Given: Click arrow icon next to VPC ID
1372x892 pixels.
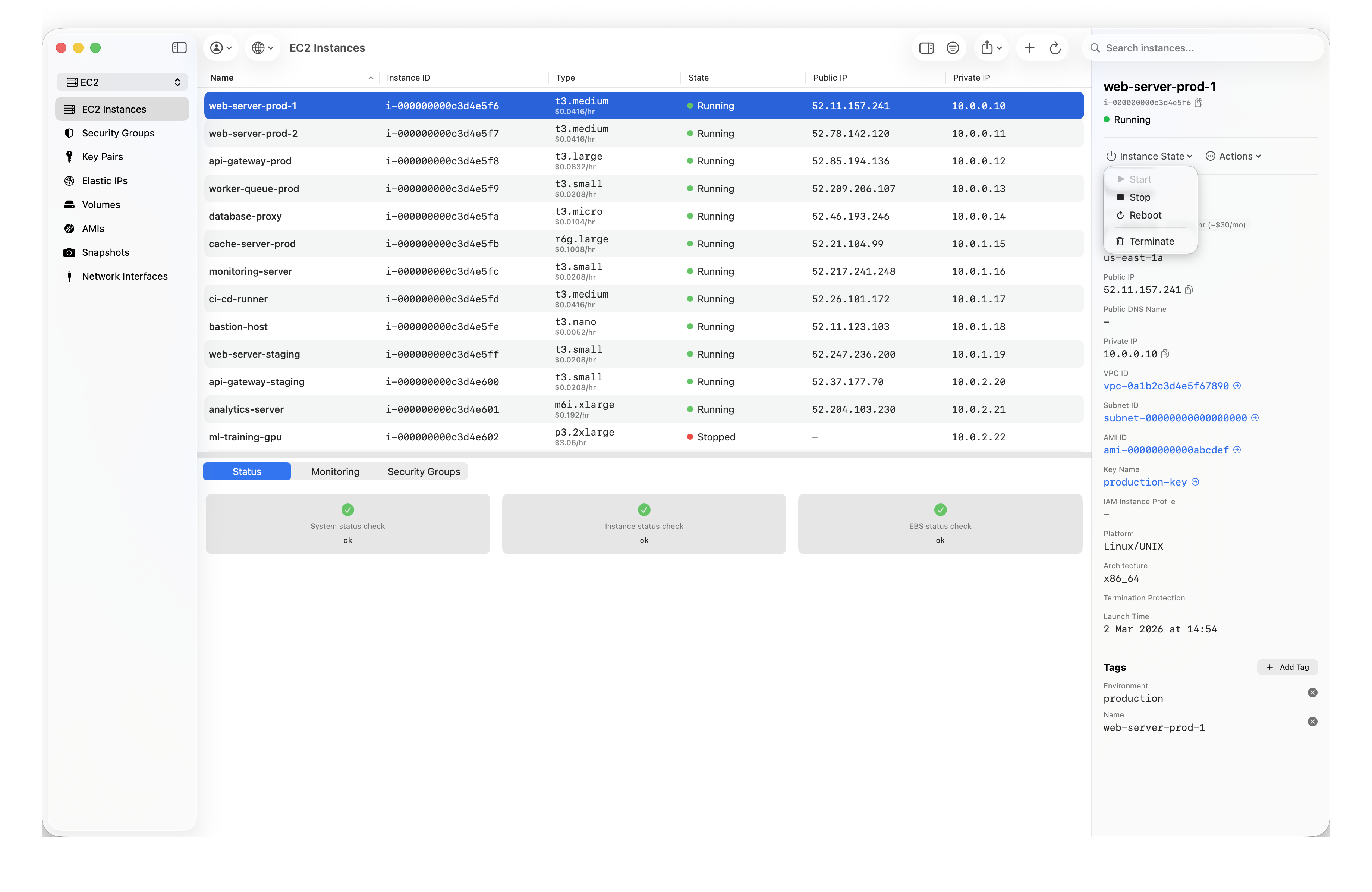Looking at the screenshot, I should pyautogui.click(x=1237, y=386).
